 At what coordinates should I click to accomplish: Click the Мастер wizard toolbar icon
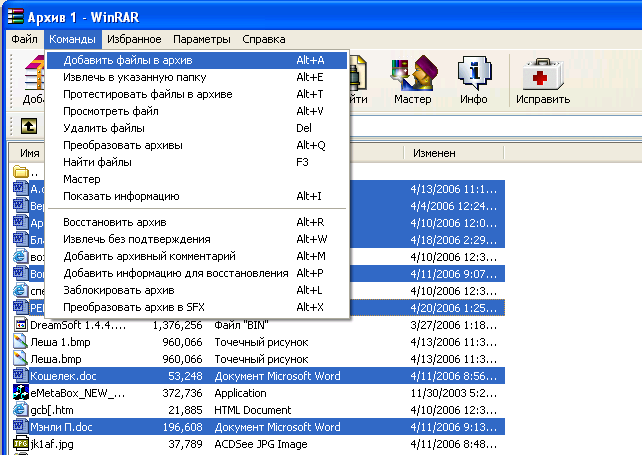(x=413, y=74)
